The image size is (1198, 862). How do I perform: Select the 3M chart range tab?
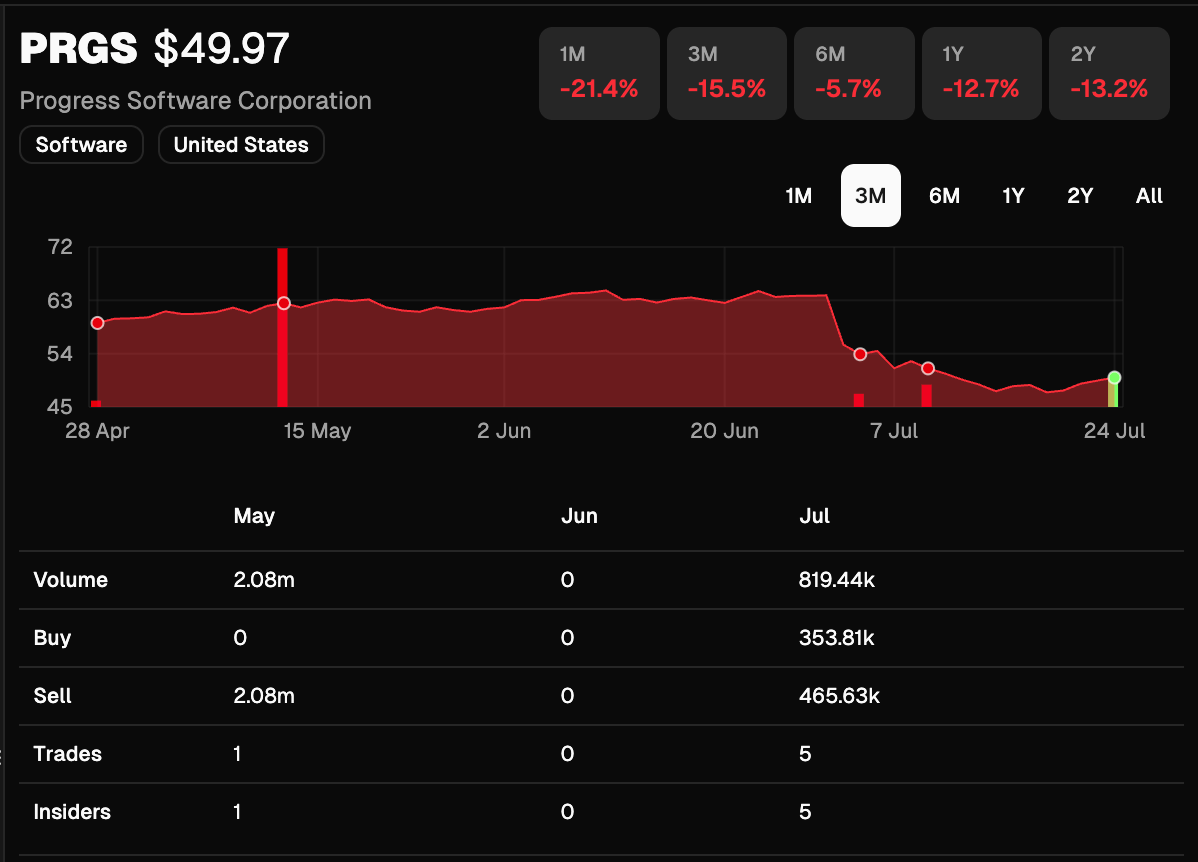tap(870, 196)
